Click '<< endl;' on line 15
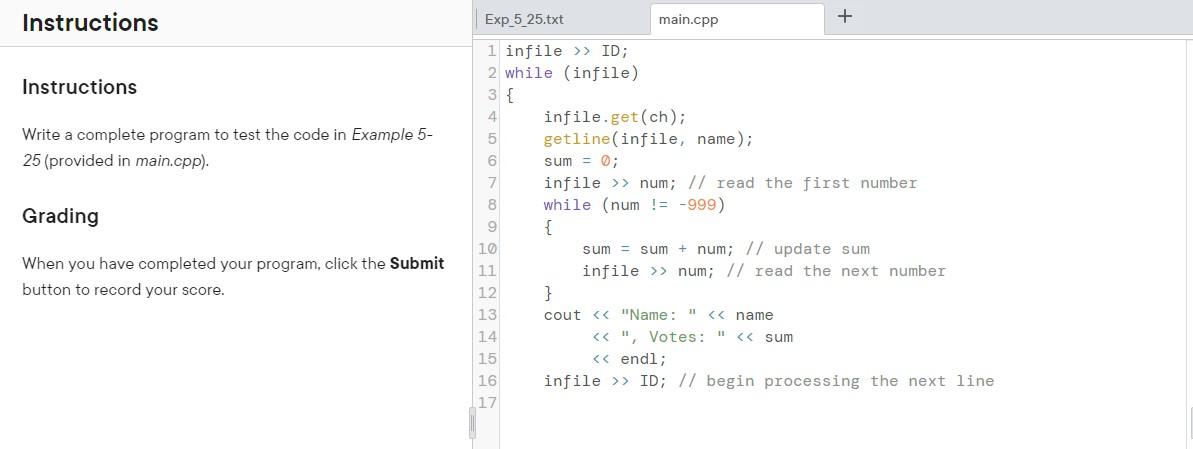 point(629,359)
